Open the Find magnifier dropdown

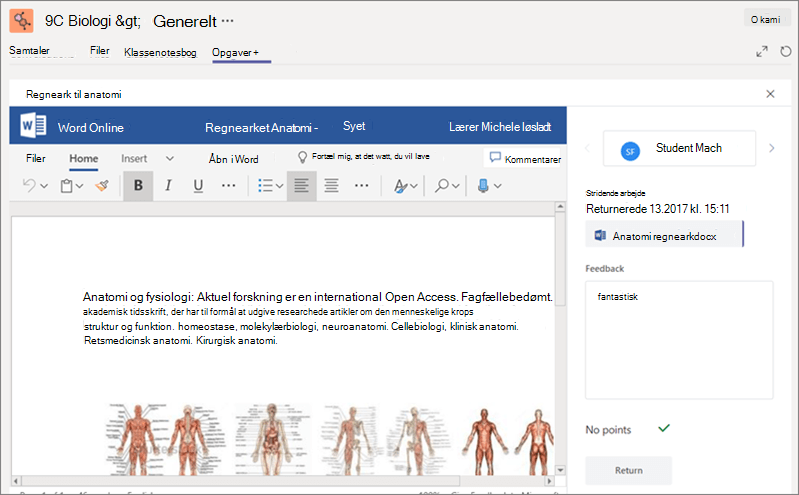tap(456, 186)
